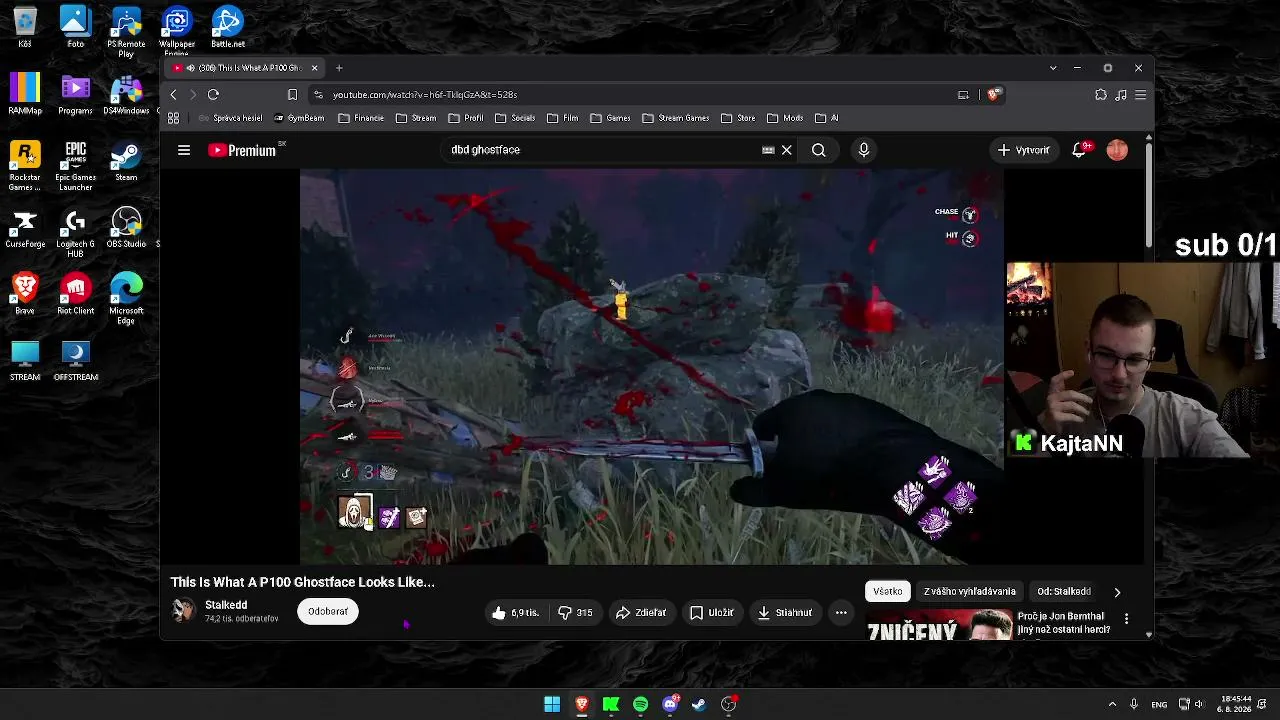1280x720 pixels.
Task: Open the YouTube account avatar menu
Action: point(1117,150)
